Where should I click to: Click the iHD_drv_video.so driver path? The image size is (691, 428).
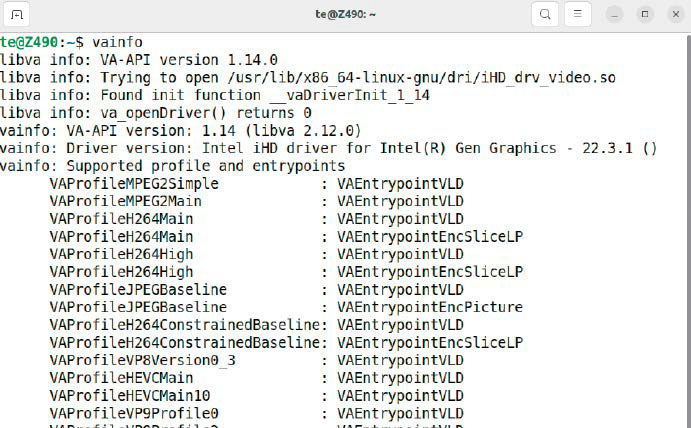click(422, 78)
